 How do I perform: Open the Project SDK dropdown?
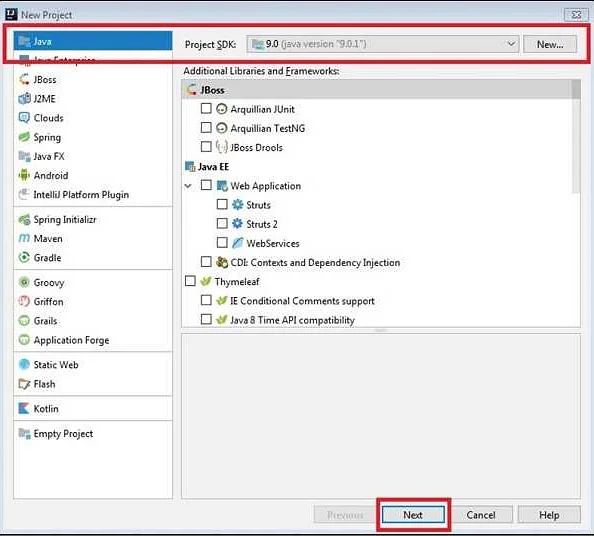[383, 44]
